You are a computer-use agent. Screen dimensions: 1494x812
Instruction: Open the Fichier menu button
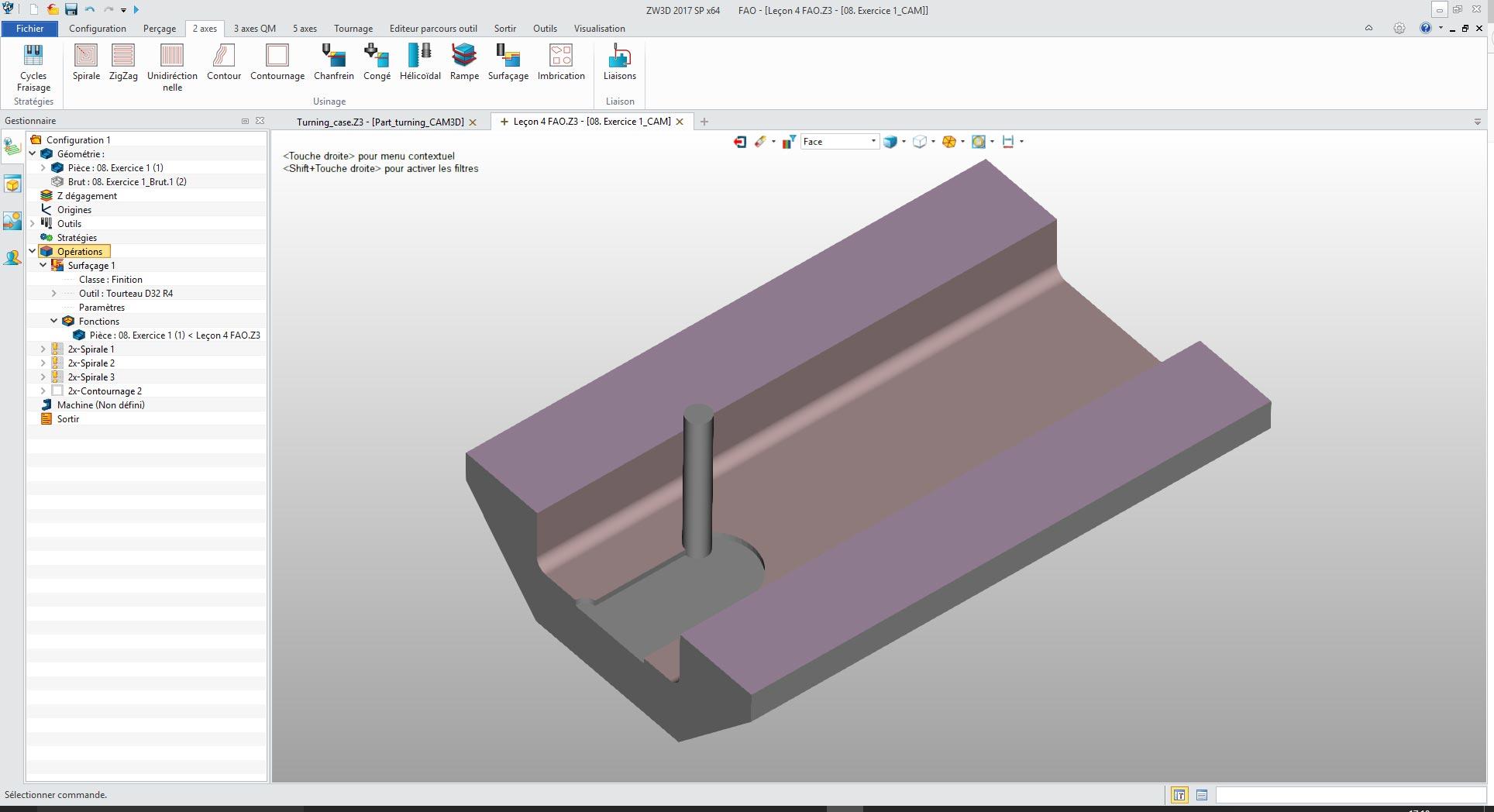[x=29, y=29]
